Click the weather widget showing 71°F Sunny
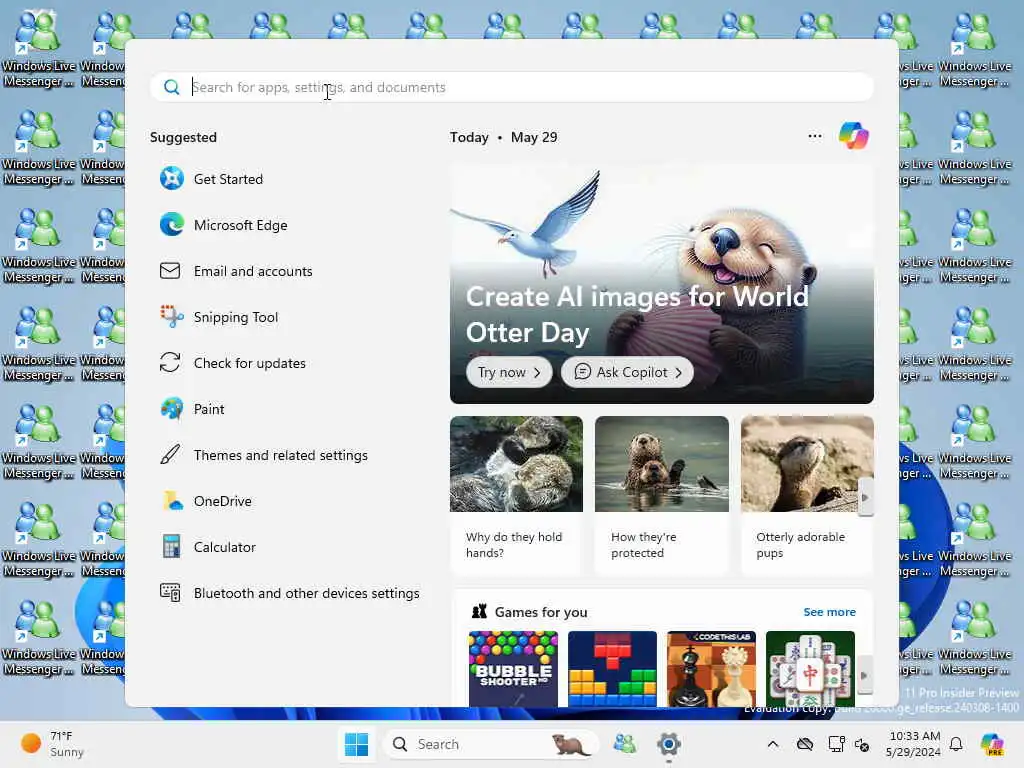This screenshot has width=1024, height=768. 52,744
